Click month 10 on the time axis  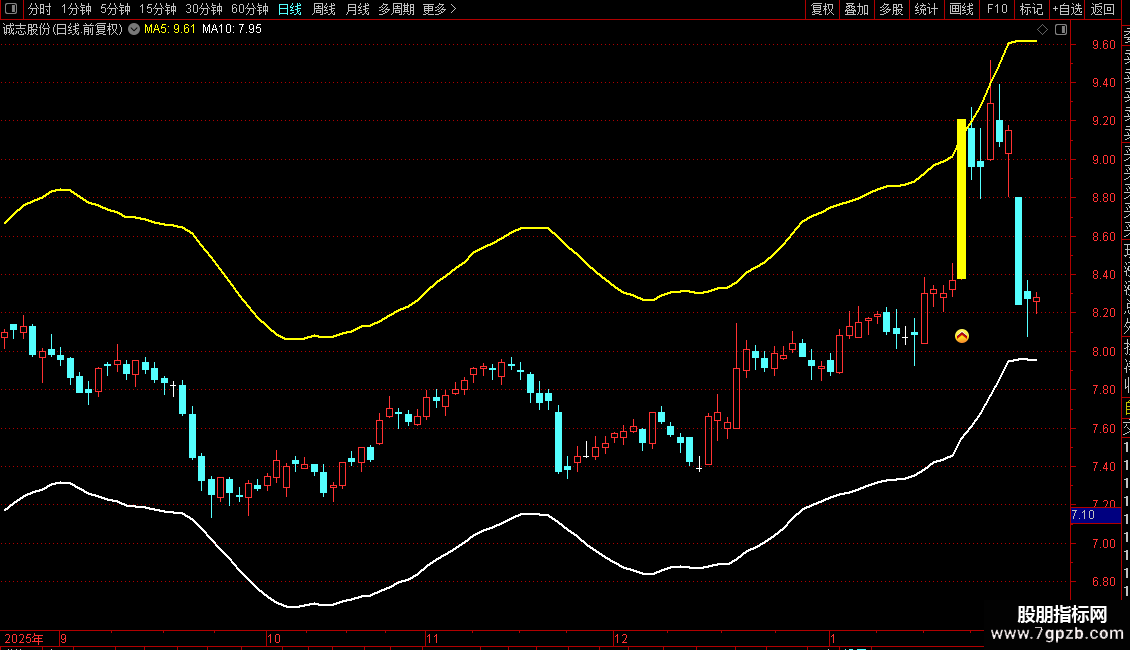(x=273, y=638)
